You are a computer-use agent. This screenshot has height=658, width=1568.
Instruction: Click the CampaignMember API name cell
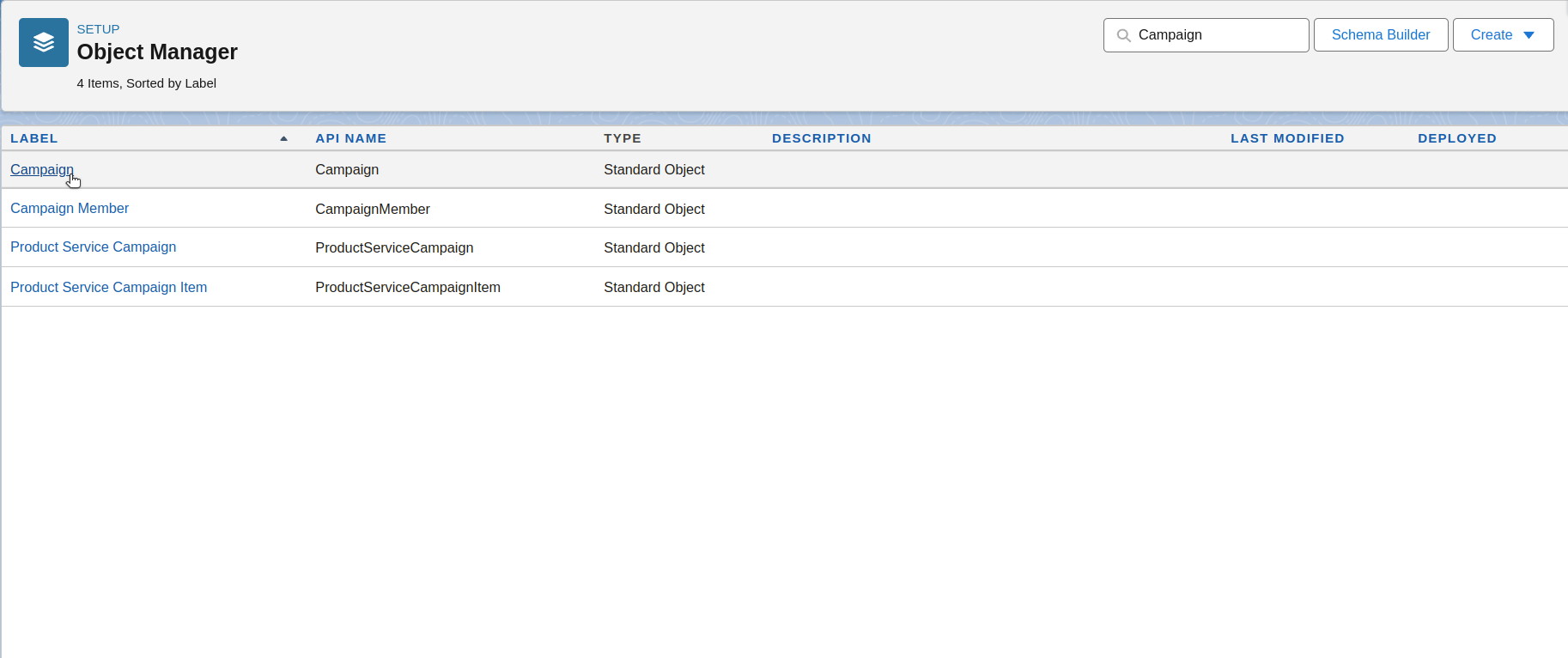click(373, 209)
